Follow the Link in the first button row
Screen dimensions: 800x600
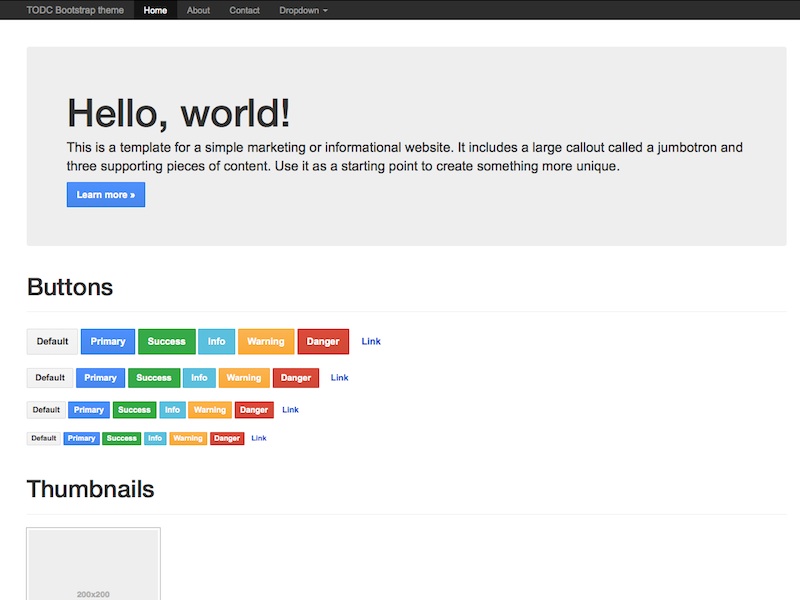tap(371, 341)
